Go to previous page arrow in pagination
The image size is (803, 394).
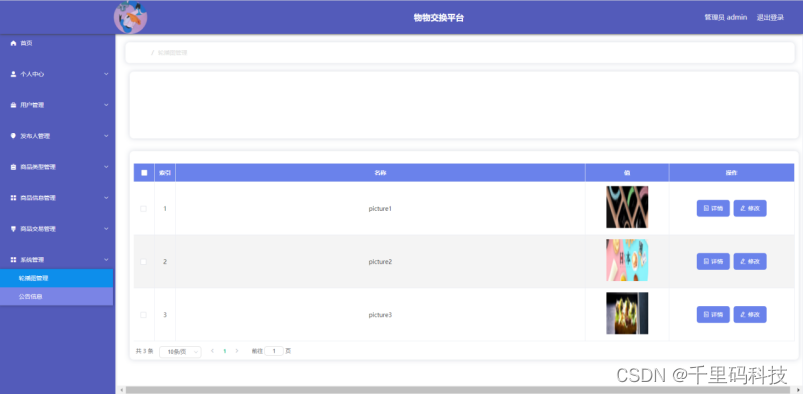[213, 351]
